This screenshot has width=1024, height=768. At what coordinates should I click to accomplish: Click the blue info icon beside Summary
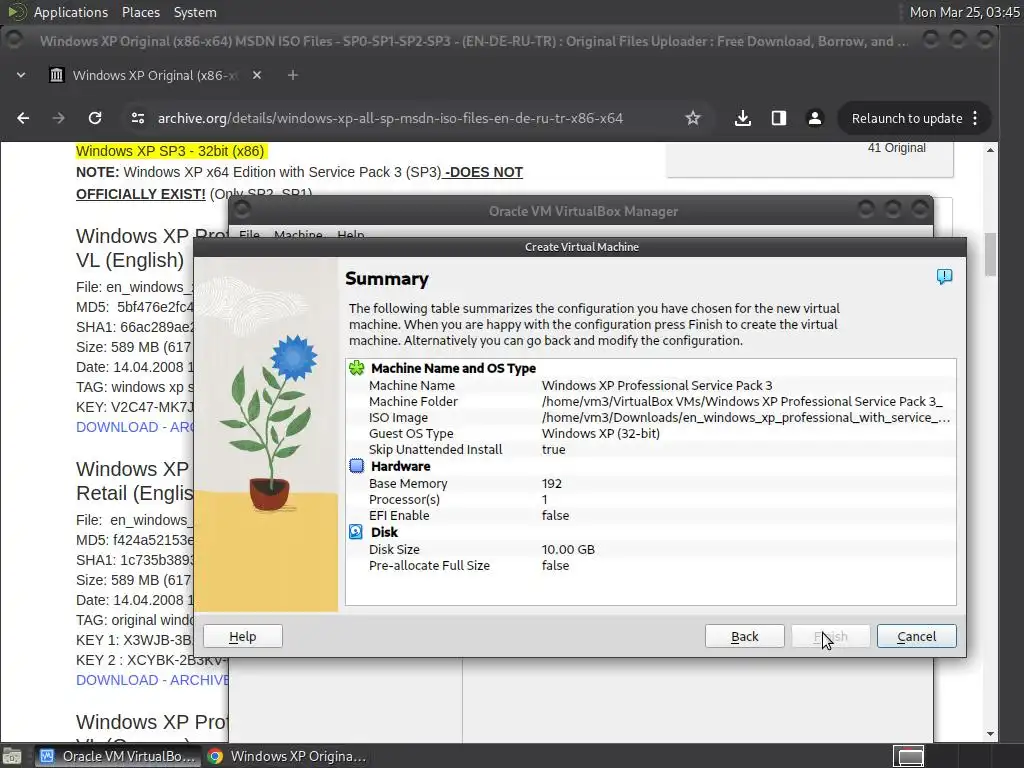point(944,276)
